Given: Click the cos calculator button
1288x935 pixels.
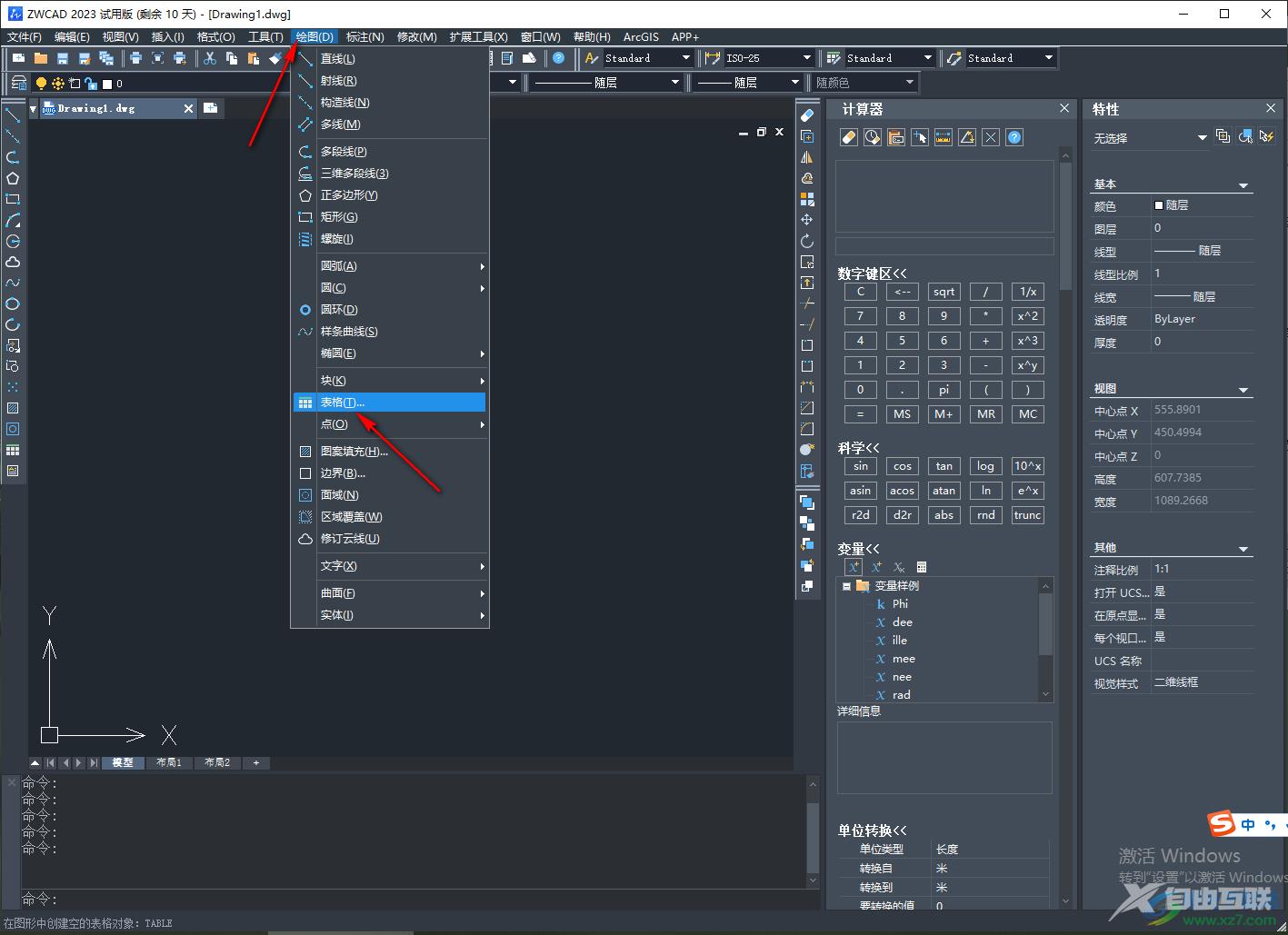Looking at the screenshot, I should click(x=902, y=466).
